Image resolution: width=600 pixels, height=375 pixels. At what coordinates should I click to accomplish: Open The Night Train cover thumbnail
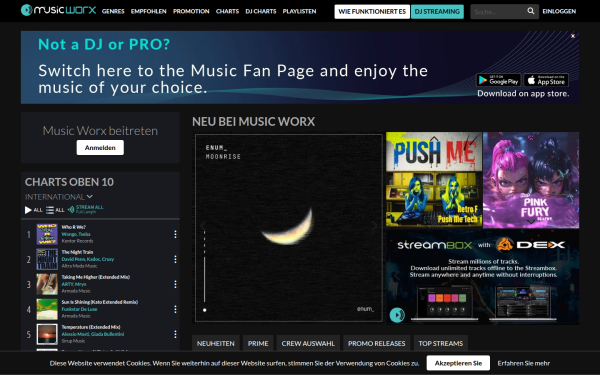pyautogui.click(x=47, y=259)
